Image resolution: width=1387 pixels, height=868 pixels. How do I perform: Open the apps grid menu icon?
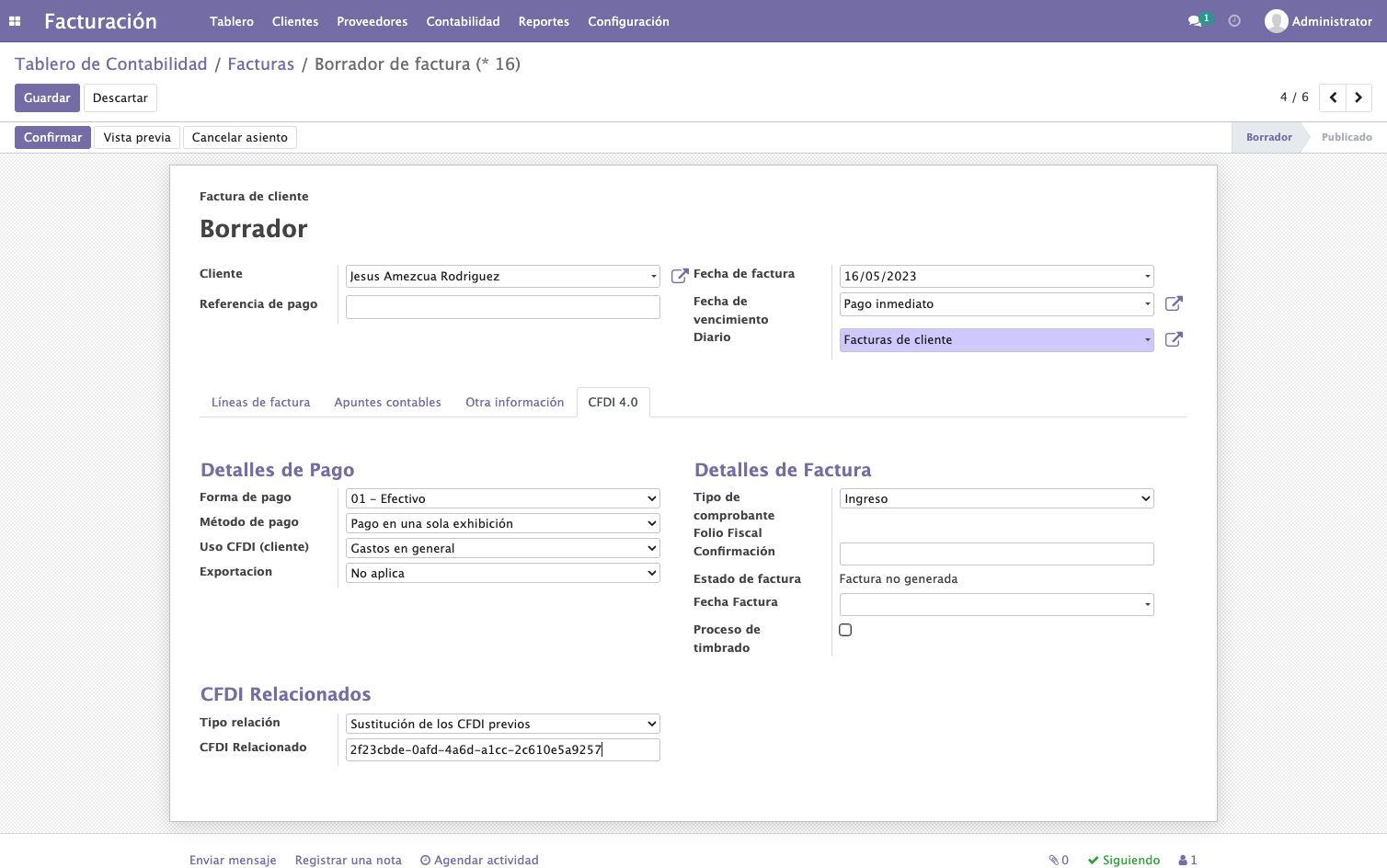click(x=15, y=21)
